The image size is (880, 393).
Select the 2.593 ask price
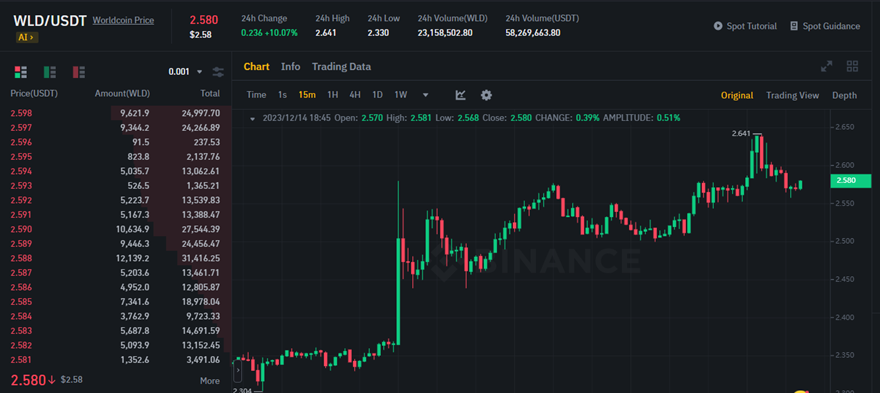(x=21, y=186)
